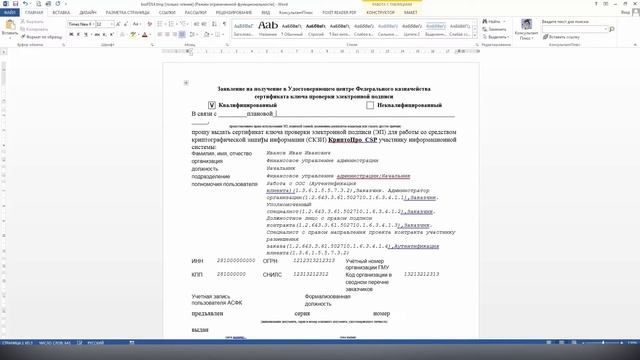This screenshot has width=640, height=360.
Task: Open Find (Найти) dropdown arrow
Action: (504, 21)
